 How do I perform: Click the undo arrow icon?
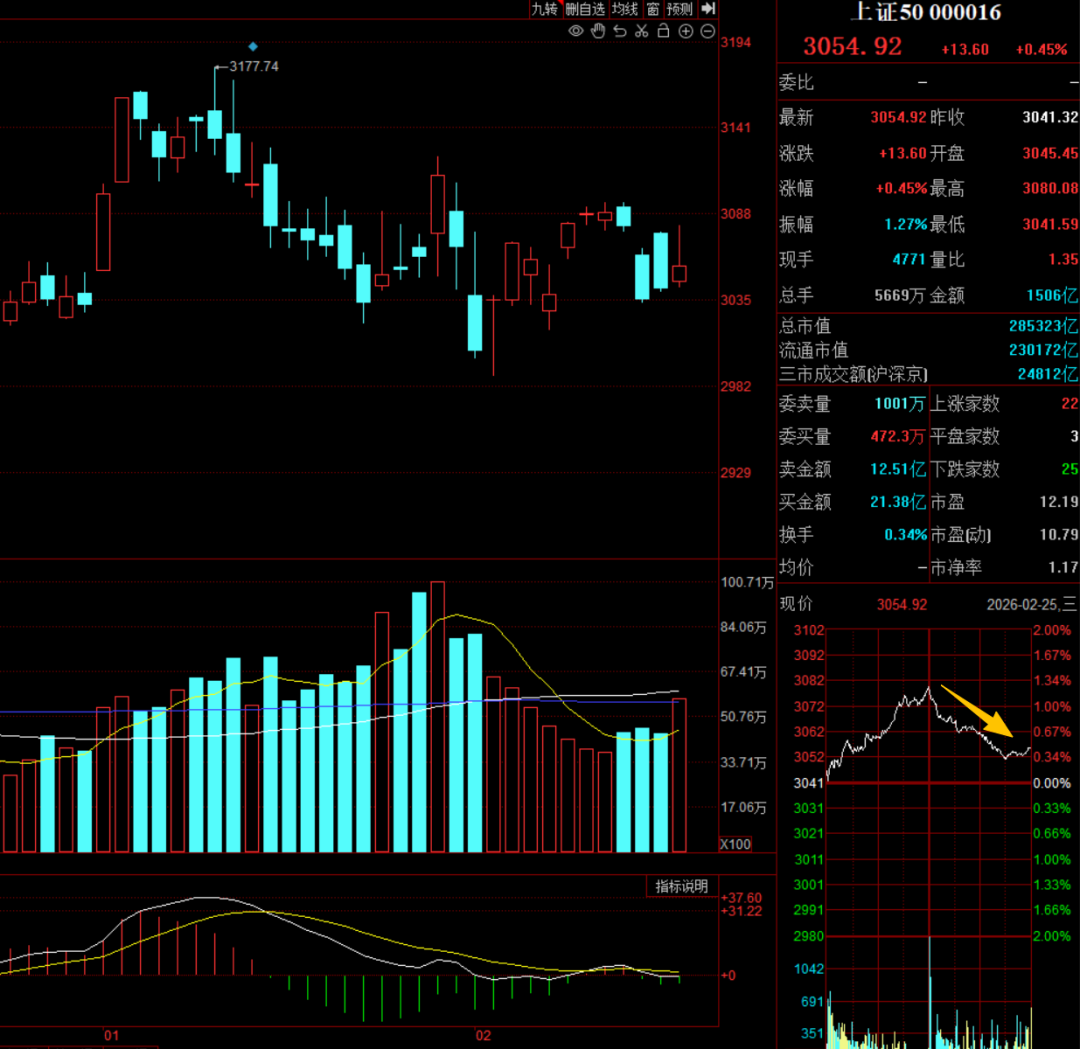620,31
